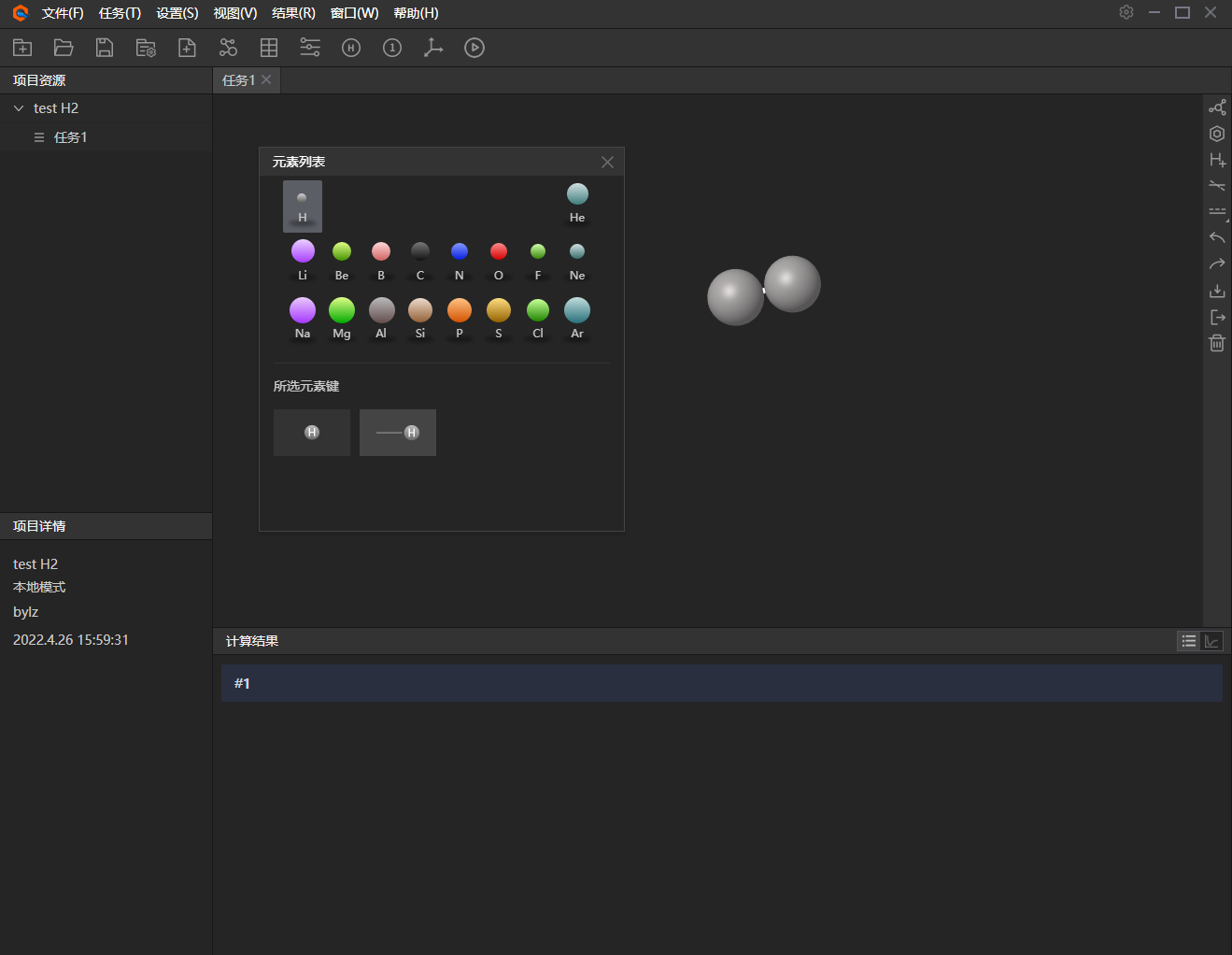Image resolution: width=1232 pixels, height=955 pixels.
Task: Pick the B element
Action: [x=381, y=261]
